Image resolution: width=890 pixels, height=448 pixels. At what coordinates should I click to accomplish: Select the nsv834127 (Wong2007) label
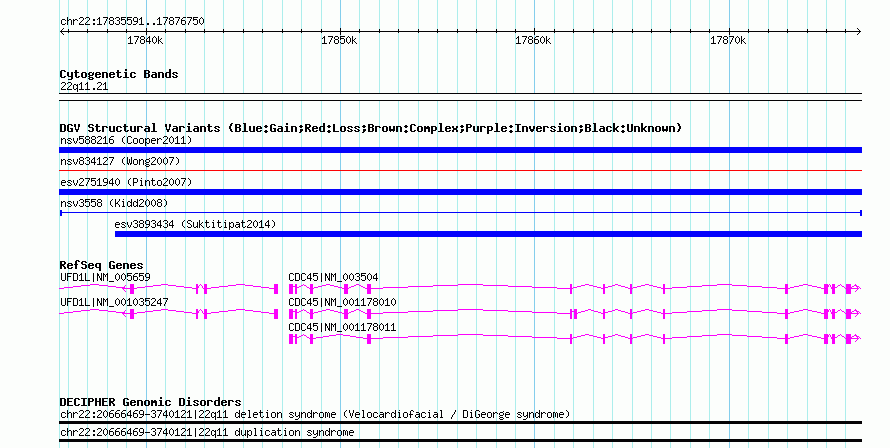click(120, 161)
